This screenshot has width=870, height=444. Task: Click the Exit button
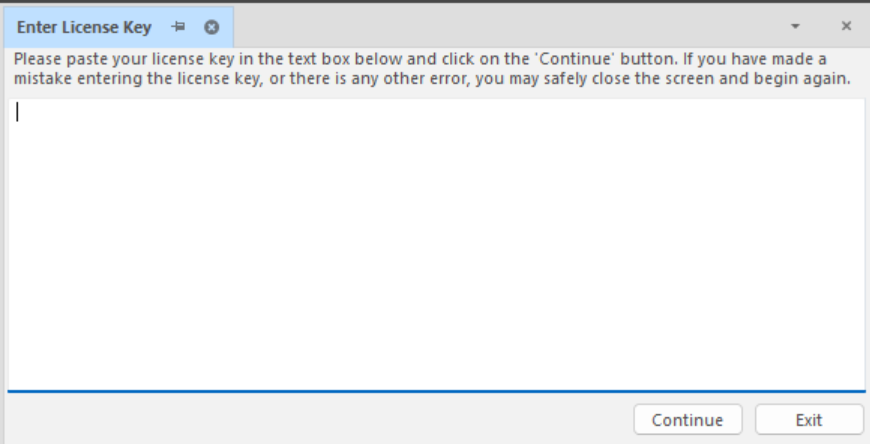(x=809, y=420)
